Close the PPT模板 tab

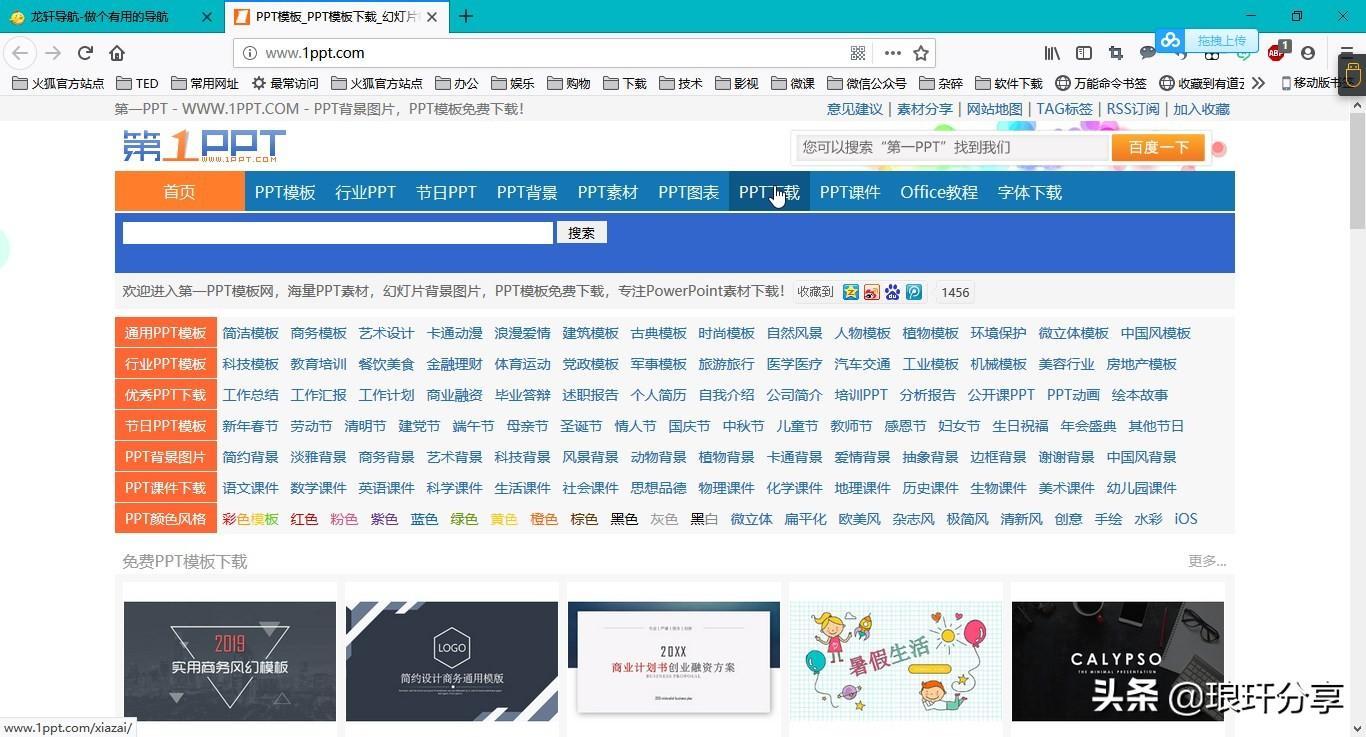(434, 17)
